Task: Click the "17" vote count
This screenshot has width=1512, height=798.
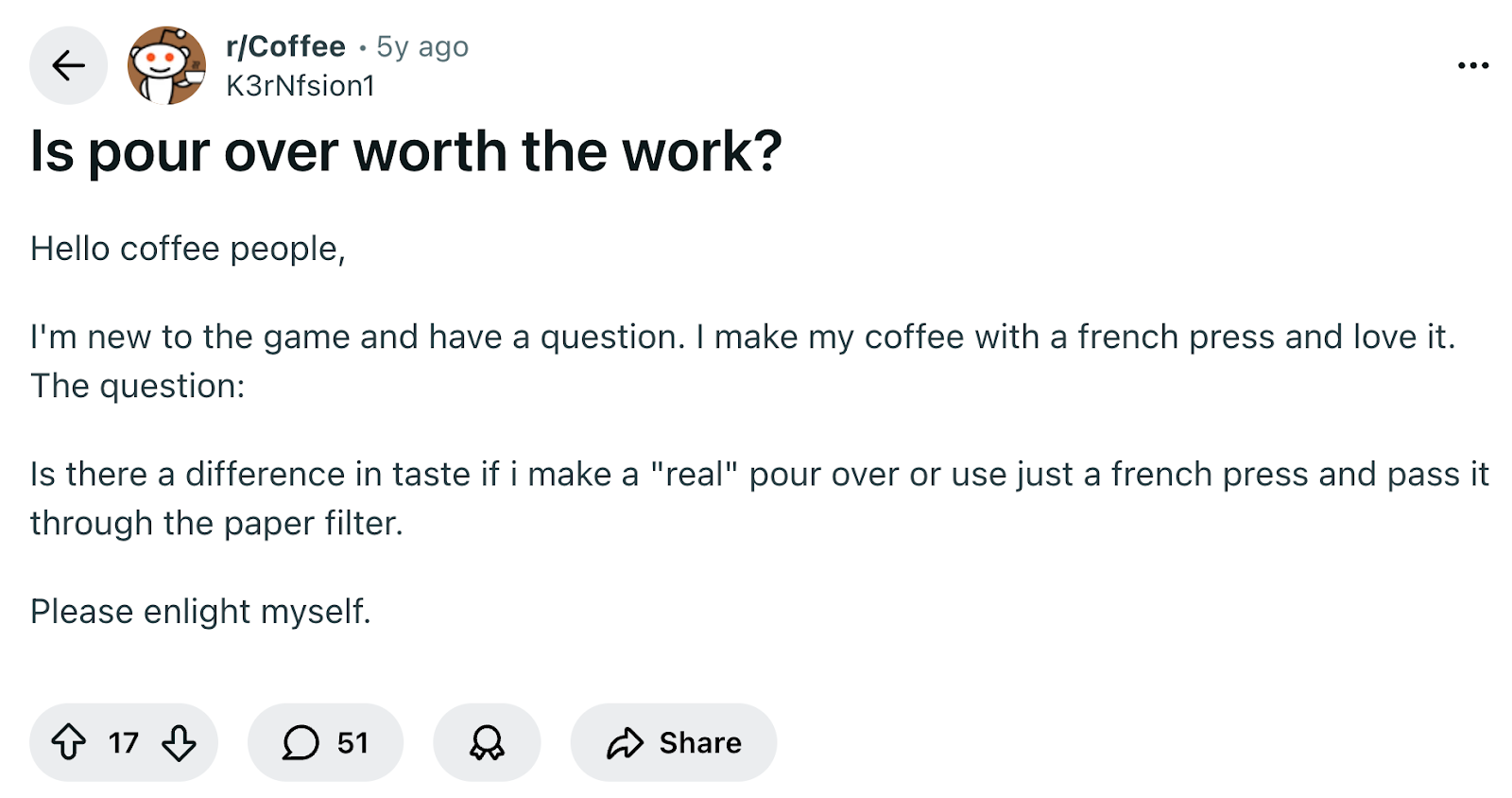Action: click(122, 743)
